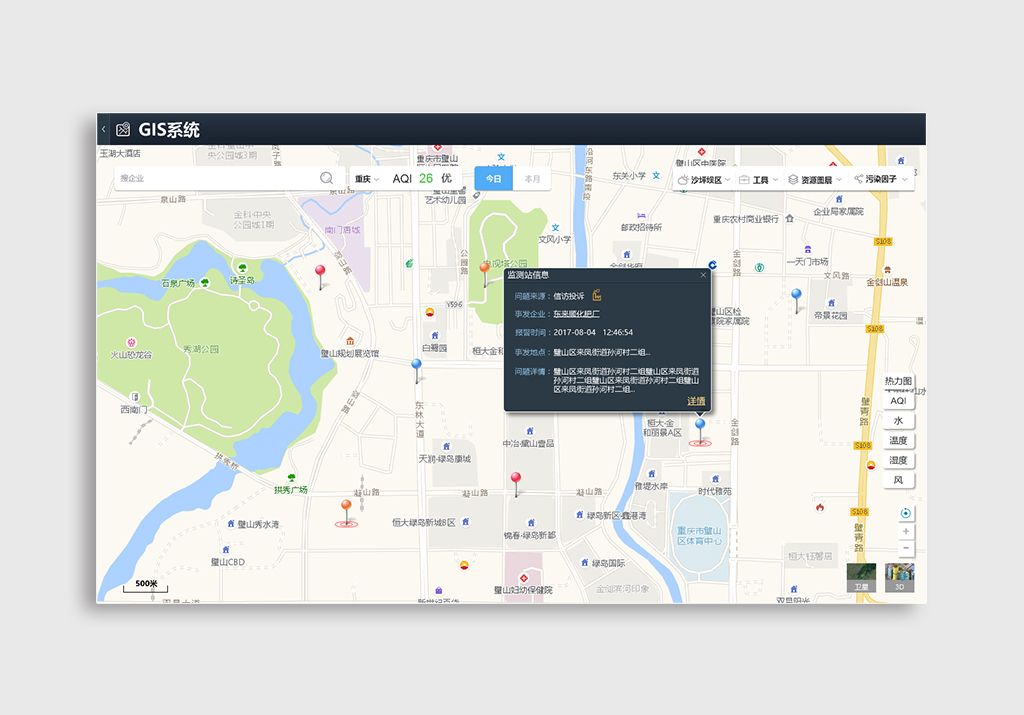1024x715 pixels.
Task: Toggle the 热力图 heatmap layer
Action: pyautogui.click(x=898, y=381)
